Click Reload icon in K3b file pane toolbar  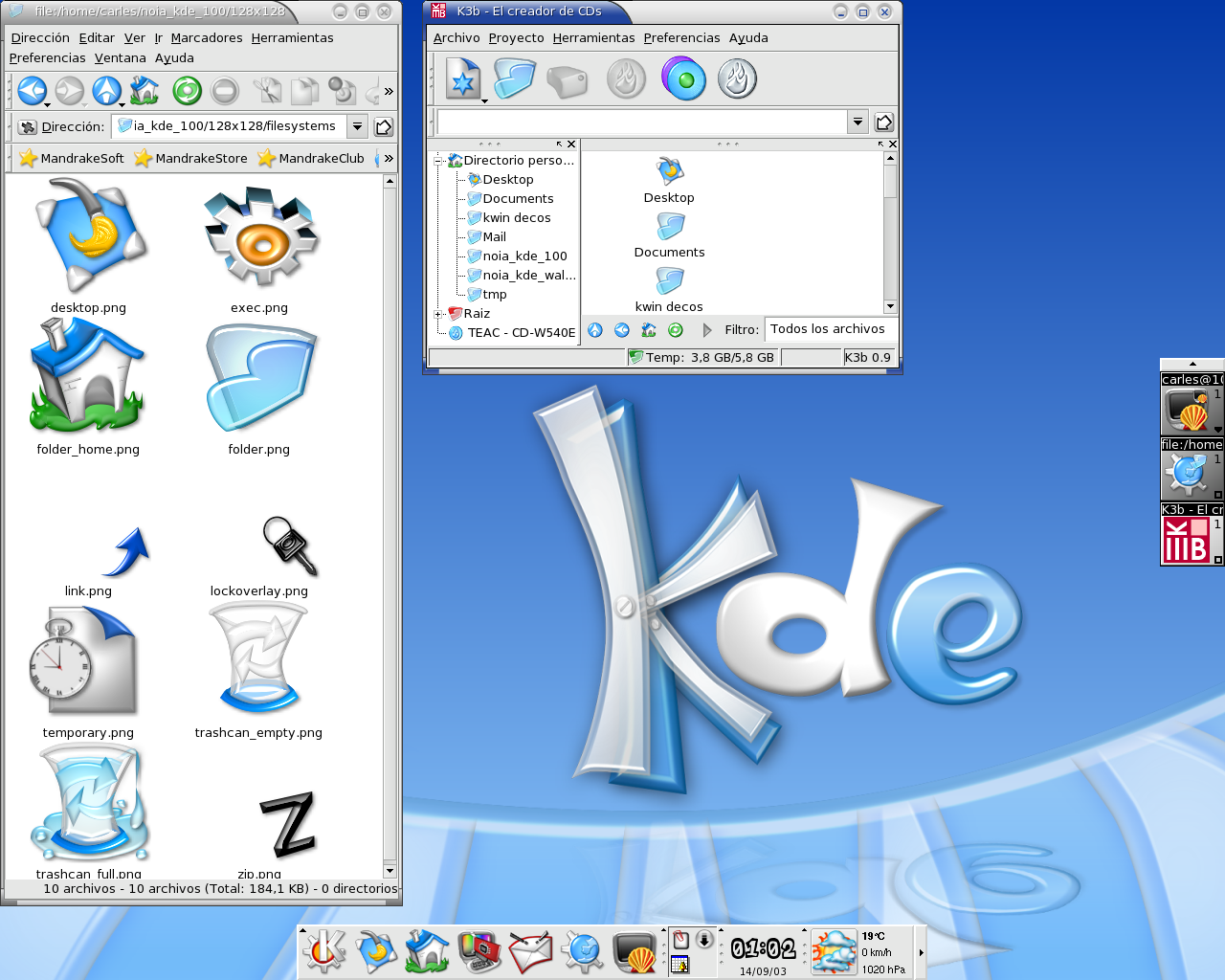click(x=676, y=330)
